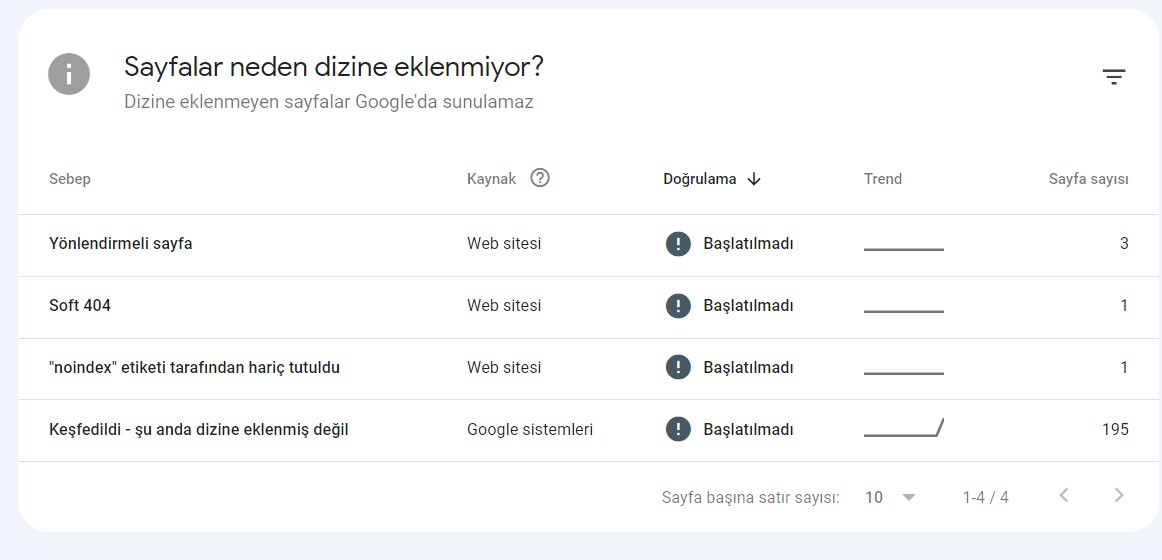The height and width of the screenshot is (560, 1162).
Task: Click the Sebep column header
Action: (70, 179)
